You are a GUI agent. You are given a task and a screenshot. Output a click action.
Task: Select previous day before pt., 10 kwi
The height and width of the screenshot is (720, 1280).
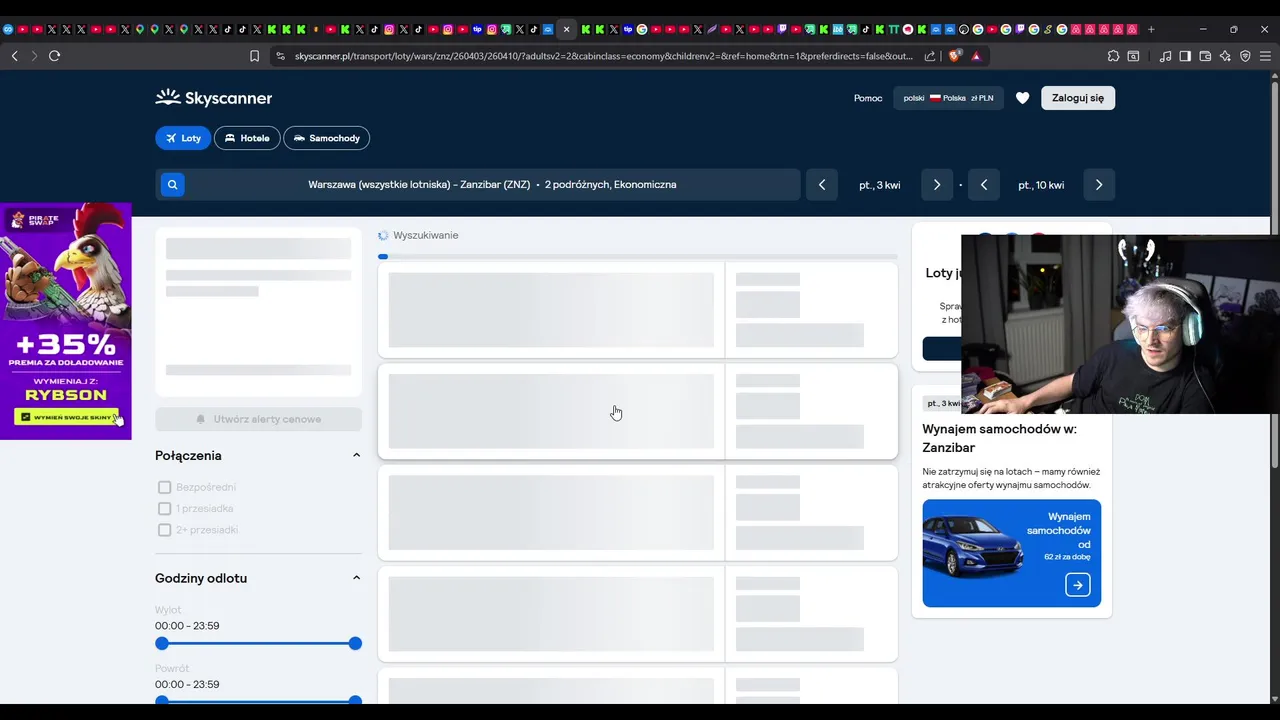pyautogui.click(x=984, y=185)
